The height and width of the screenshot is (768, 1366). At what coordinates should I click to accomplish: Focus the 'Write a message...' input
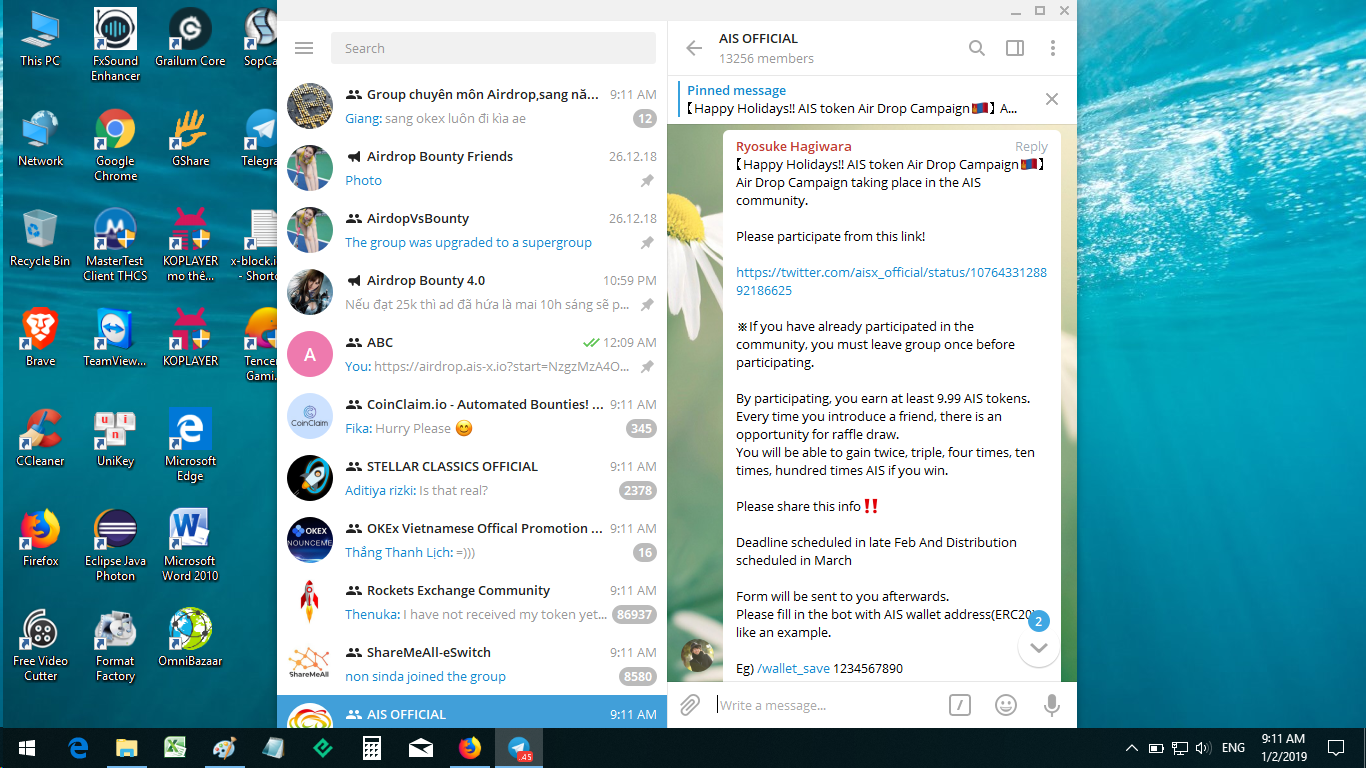(x=827, y=705)
